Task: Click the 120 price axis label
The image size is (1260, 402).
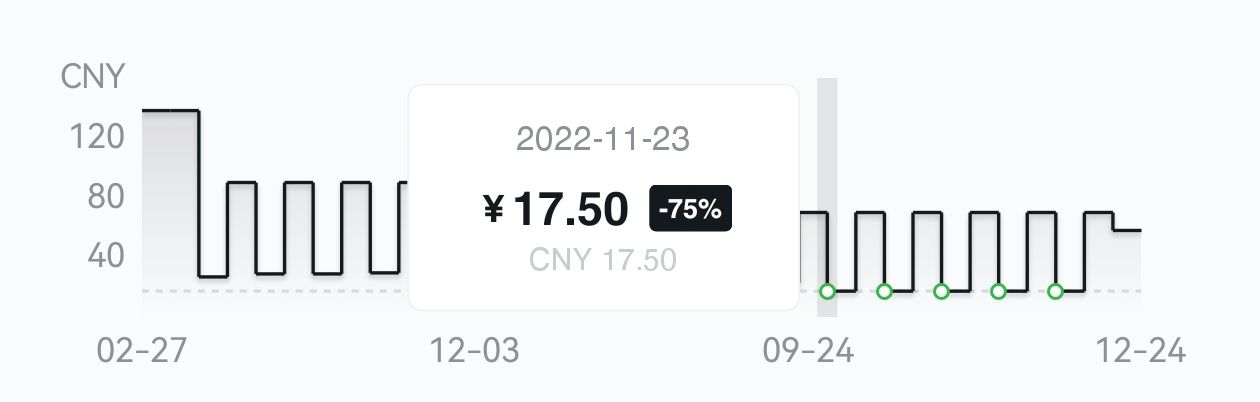Action: 97,136
